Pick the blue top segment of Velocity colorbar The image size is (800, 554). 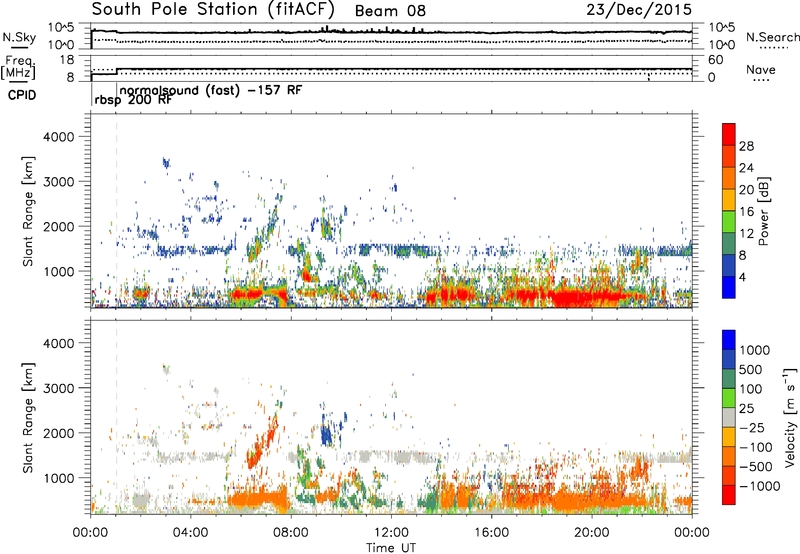729,340
